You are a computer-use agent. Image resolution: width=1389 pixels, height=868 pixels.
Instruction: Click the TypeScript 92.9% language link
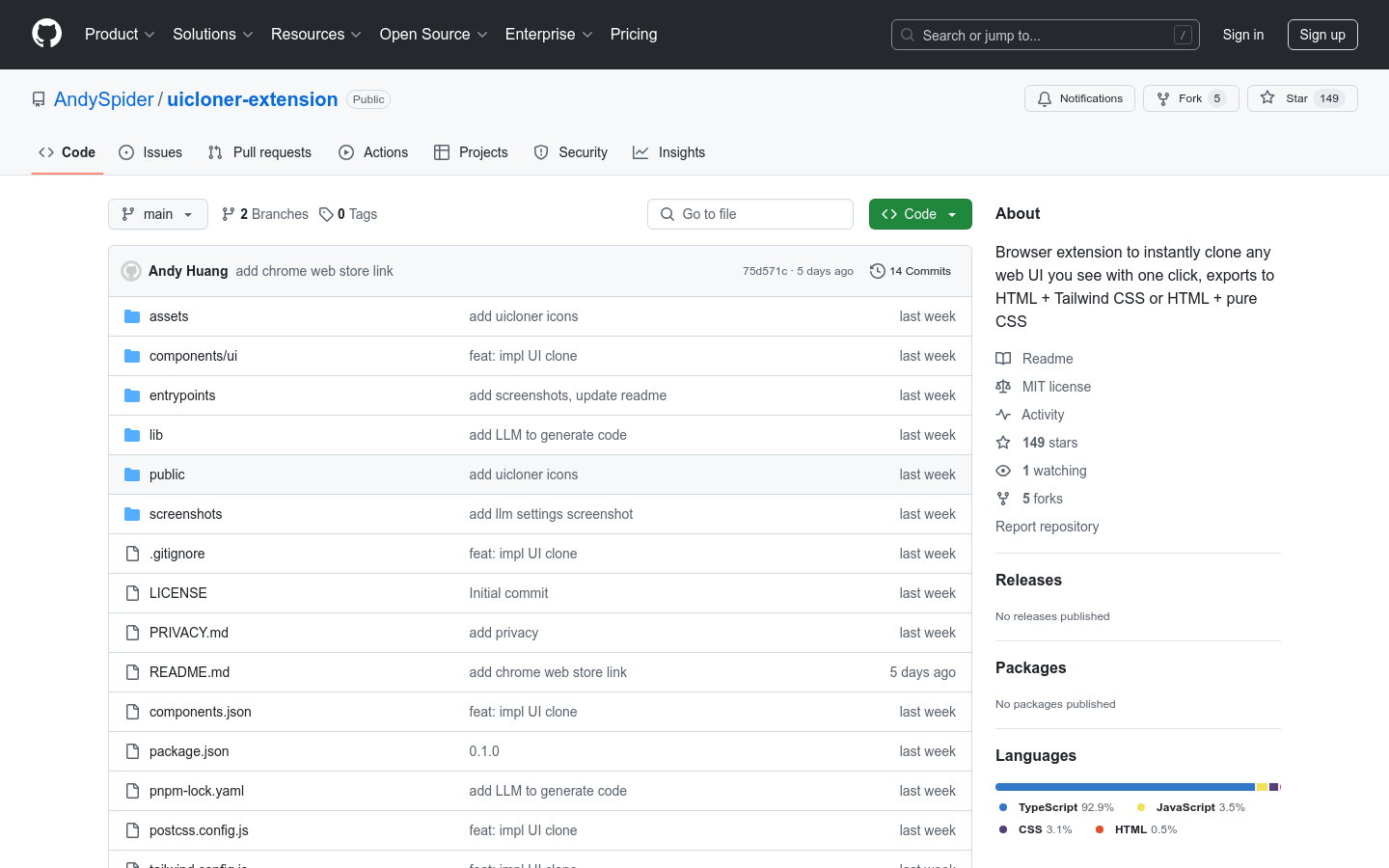[x=1056, y=807]
